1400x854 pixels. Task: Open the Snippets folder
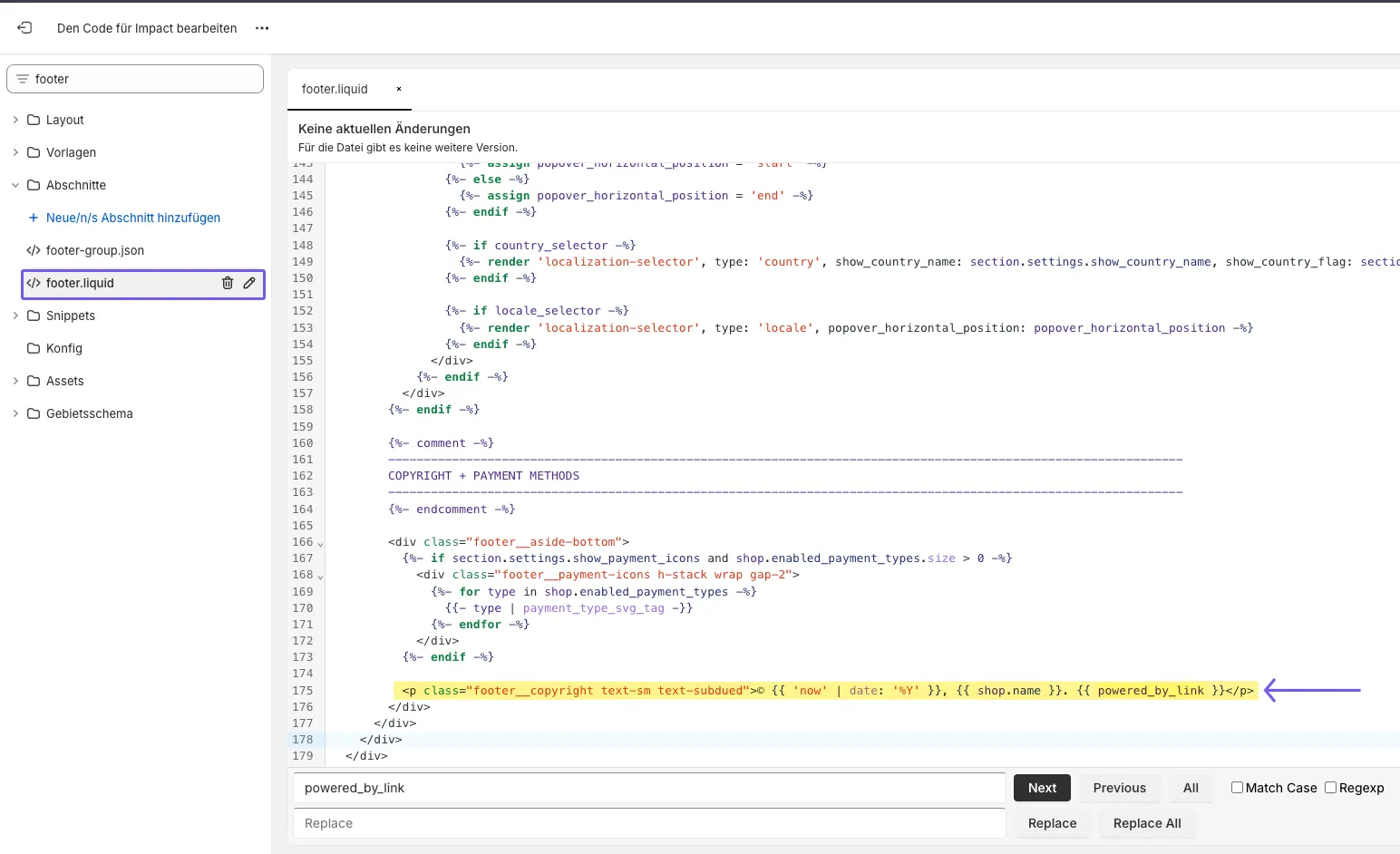[x=71, y=315]
